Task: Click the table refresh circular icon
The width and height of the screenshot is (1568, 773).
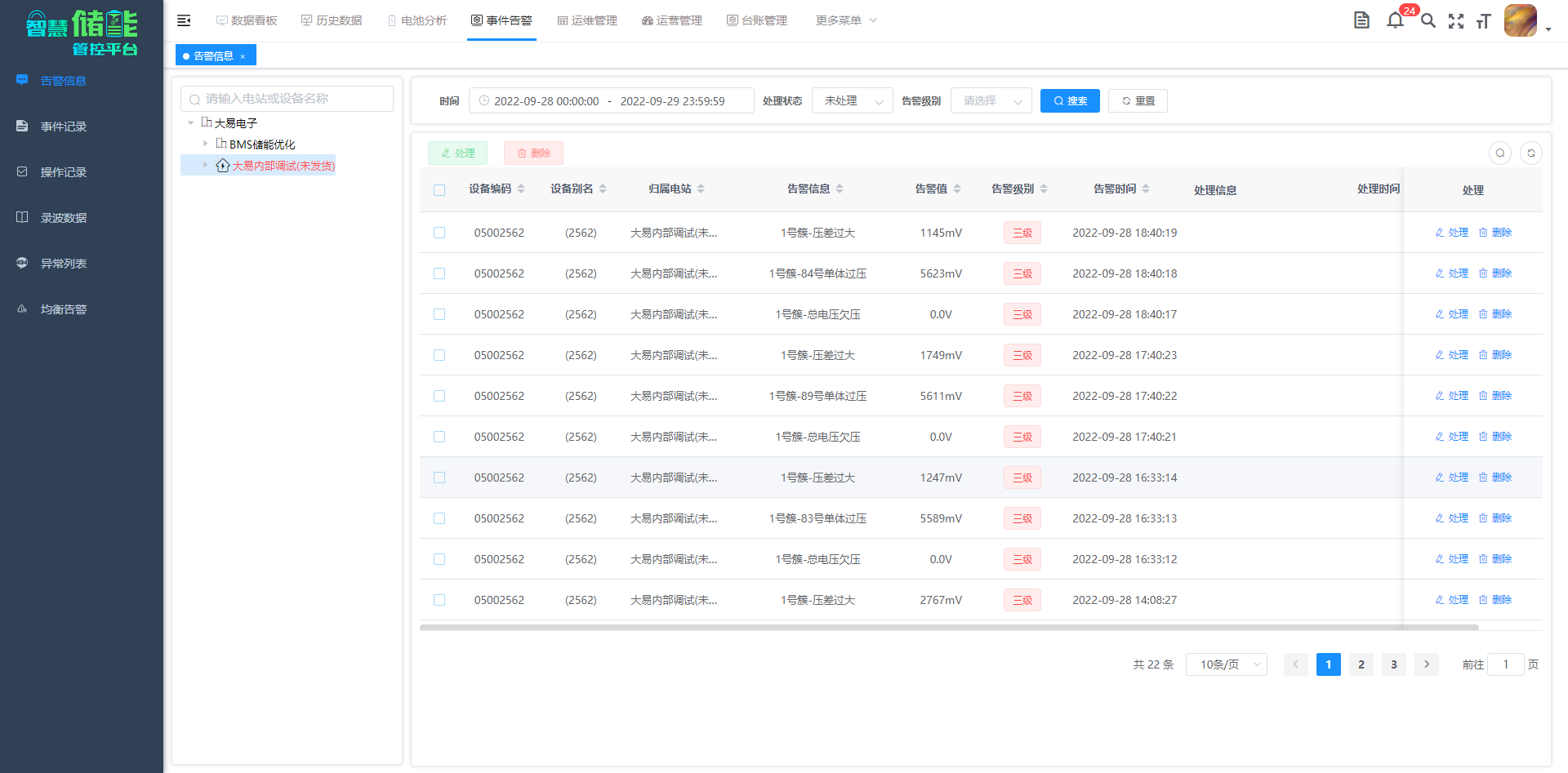Action: click(x=1530, y=153)
